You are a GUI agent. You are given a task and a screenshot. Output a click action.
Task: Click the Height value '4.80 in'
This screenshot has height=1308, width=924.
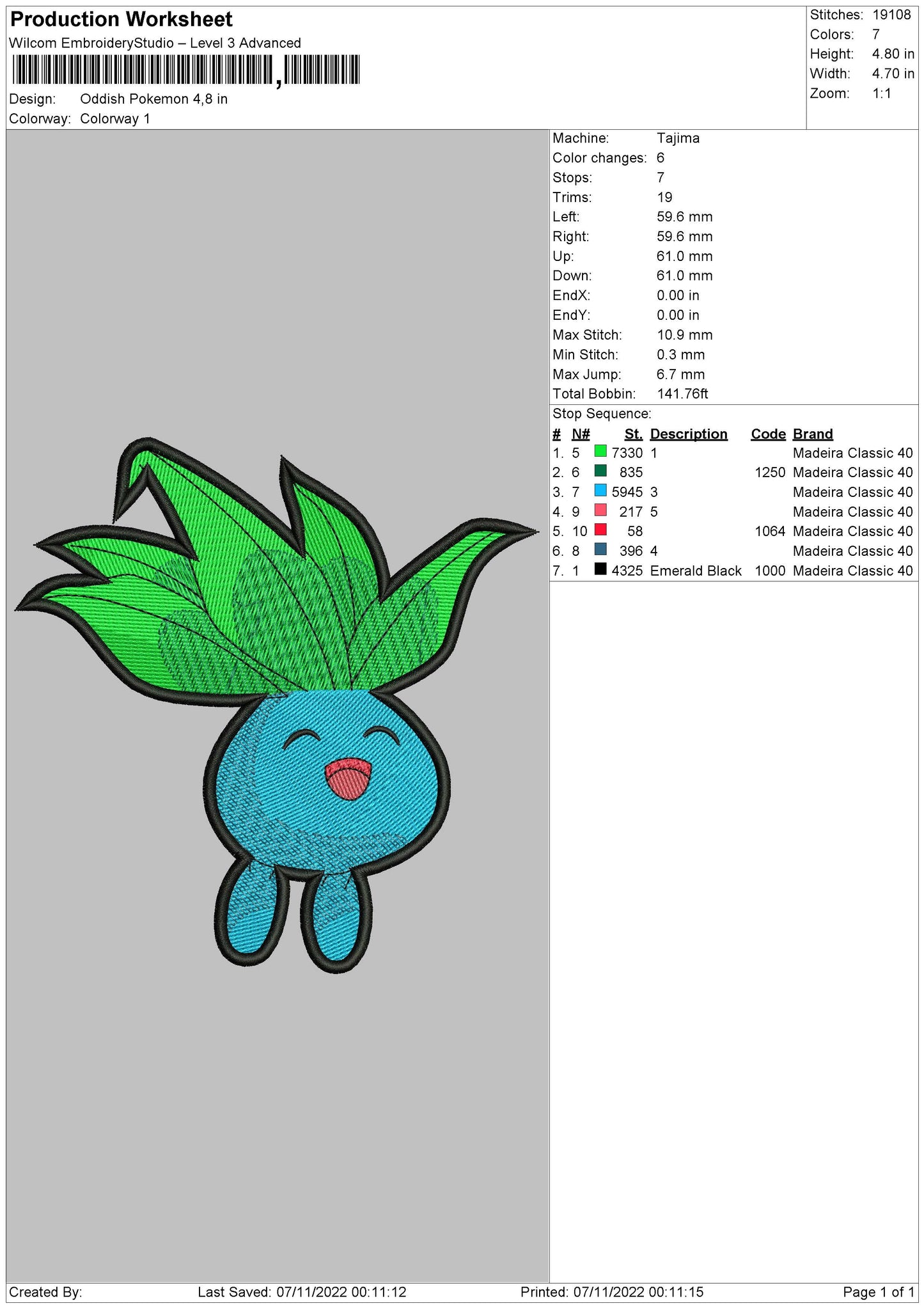[x=893, y=54]
